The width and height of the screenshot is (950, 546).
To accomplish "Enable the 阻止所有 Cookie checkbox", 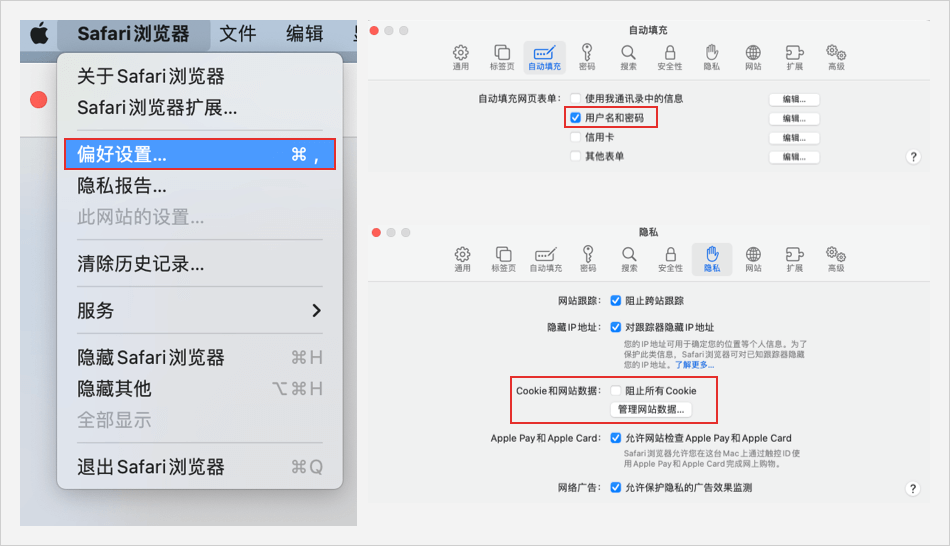I will (616, 391).
